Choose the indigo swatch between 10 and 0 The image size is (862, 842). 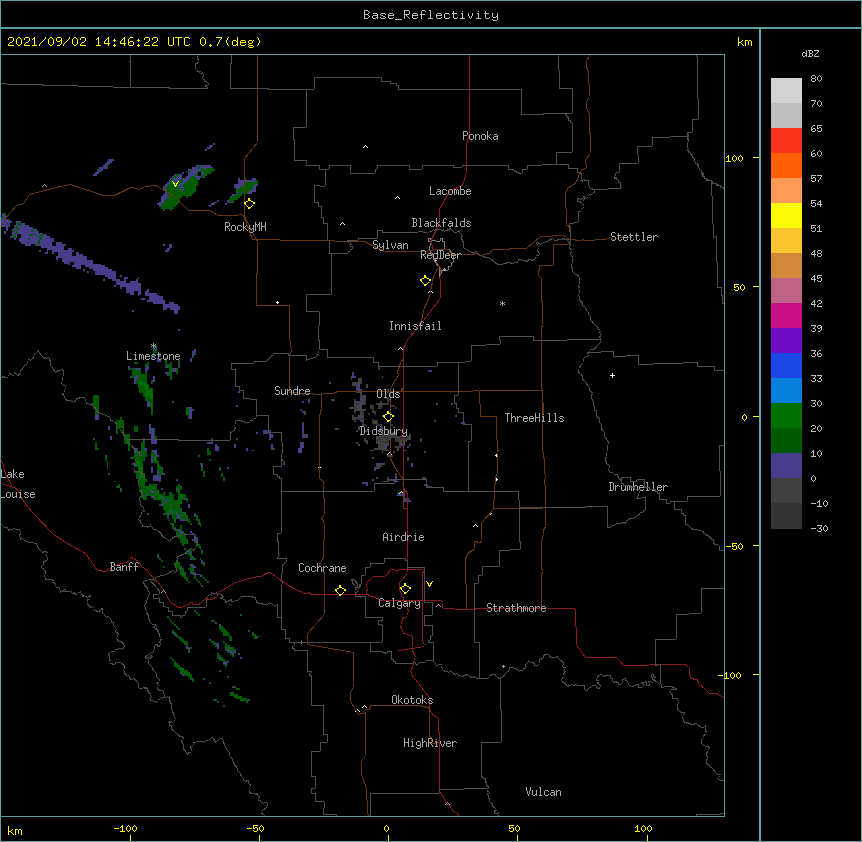786,466
